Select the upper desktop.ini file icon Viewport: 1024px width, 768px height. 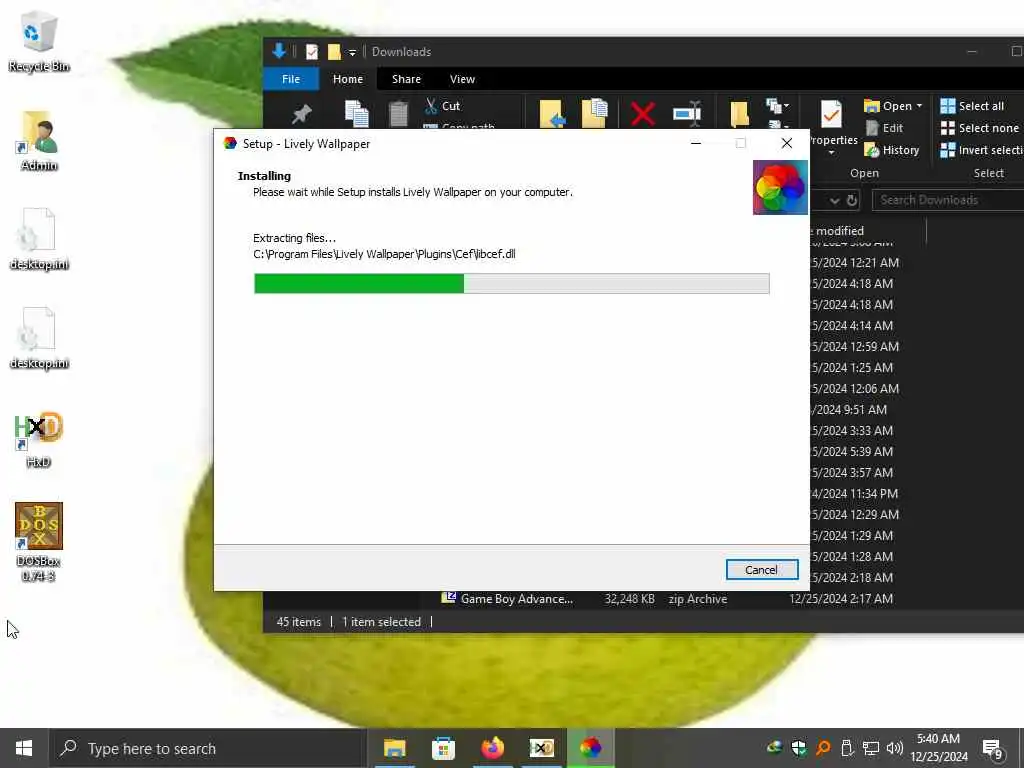(x=39, y=239)
